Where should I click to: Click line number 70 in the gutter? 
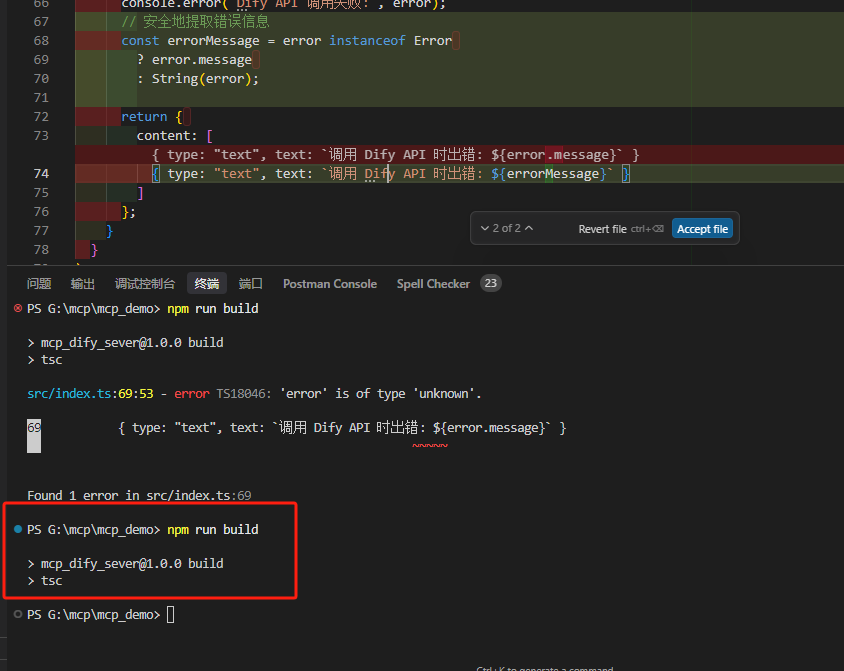tap(41, 79)
